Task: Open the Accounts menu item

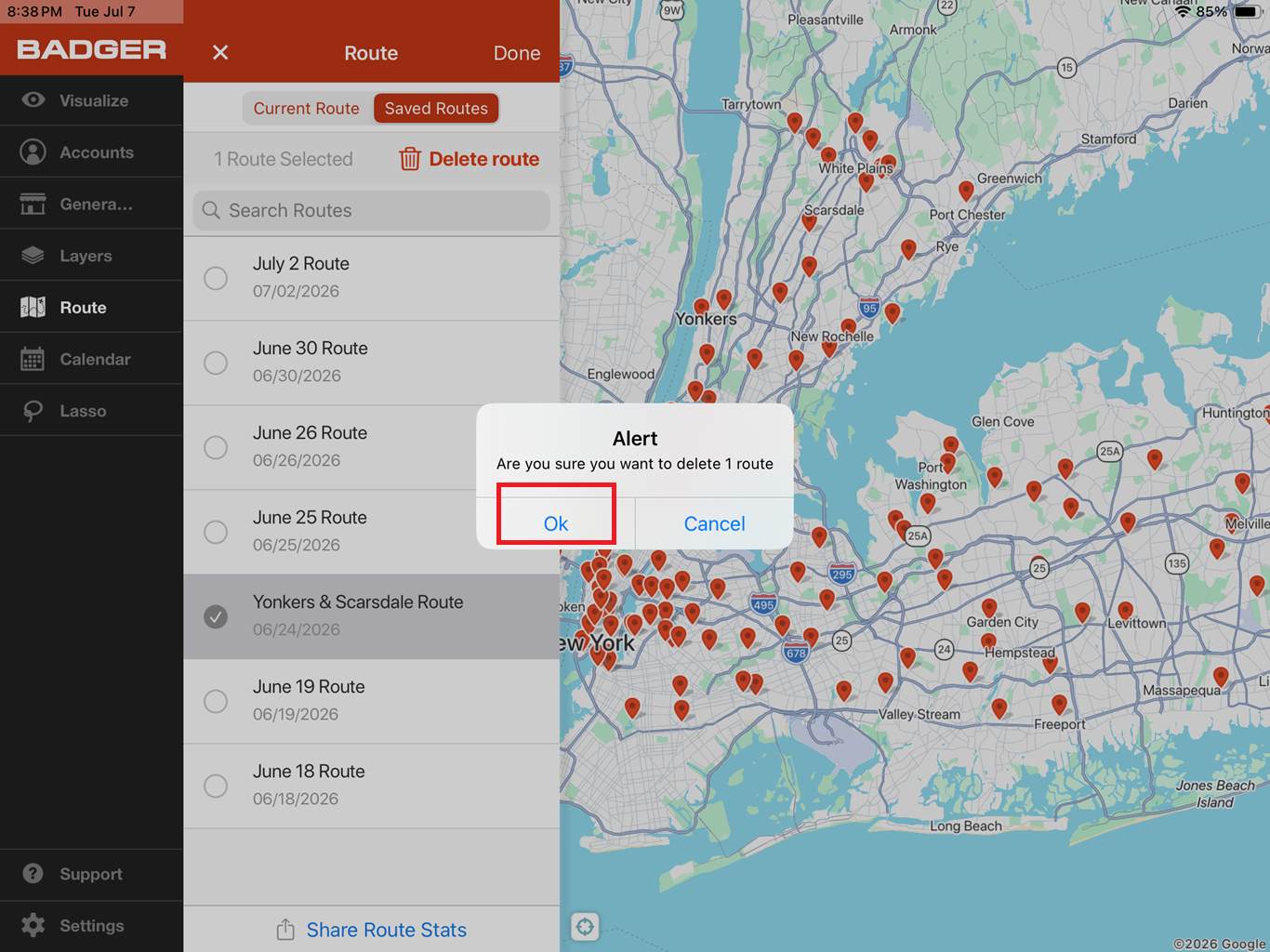Action: 91,152
